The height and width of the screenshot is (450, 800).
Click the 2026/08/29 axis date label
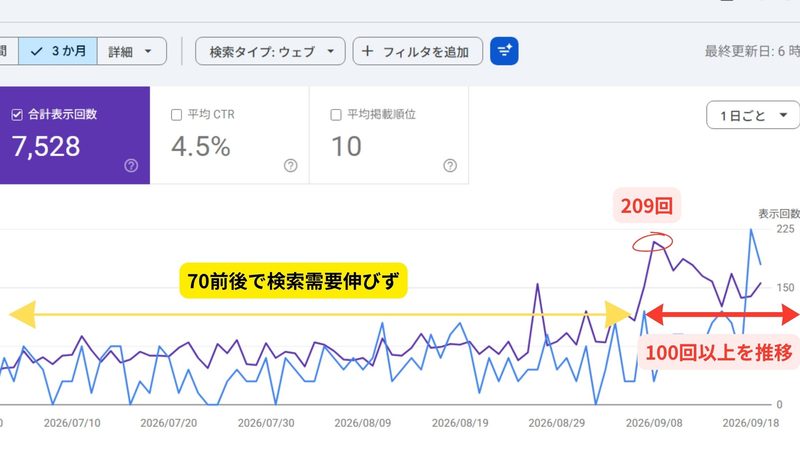pos(557,423)
